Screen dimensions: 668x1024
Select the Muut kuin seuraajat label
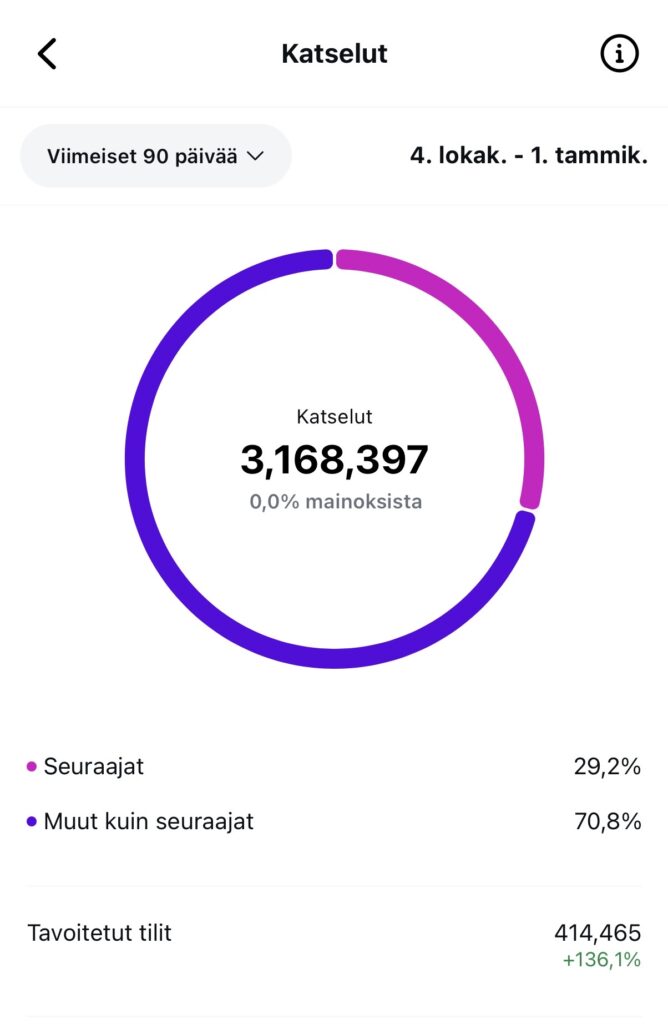coord(148,822)
